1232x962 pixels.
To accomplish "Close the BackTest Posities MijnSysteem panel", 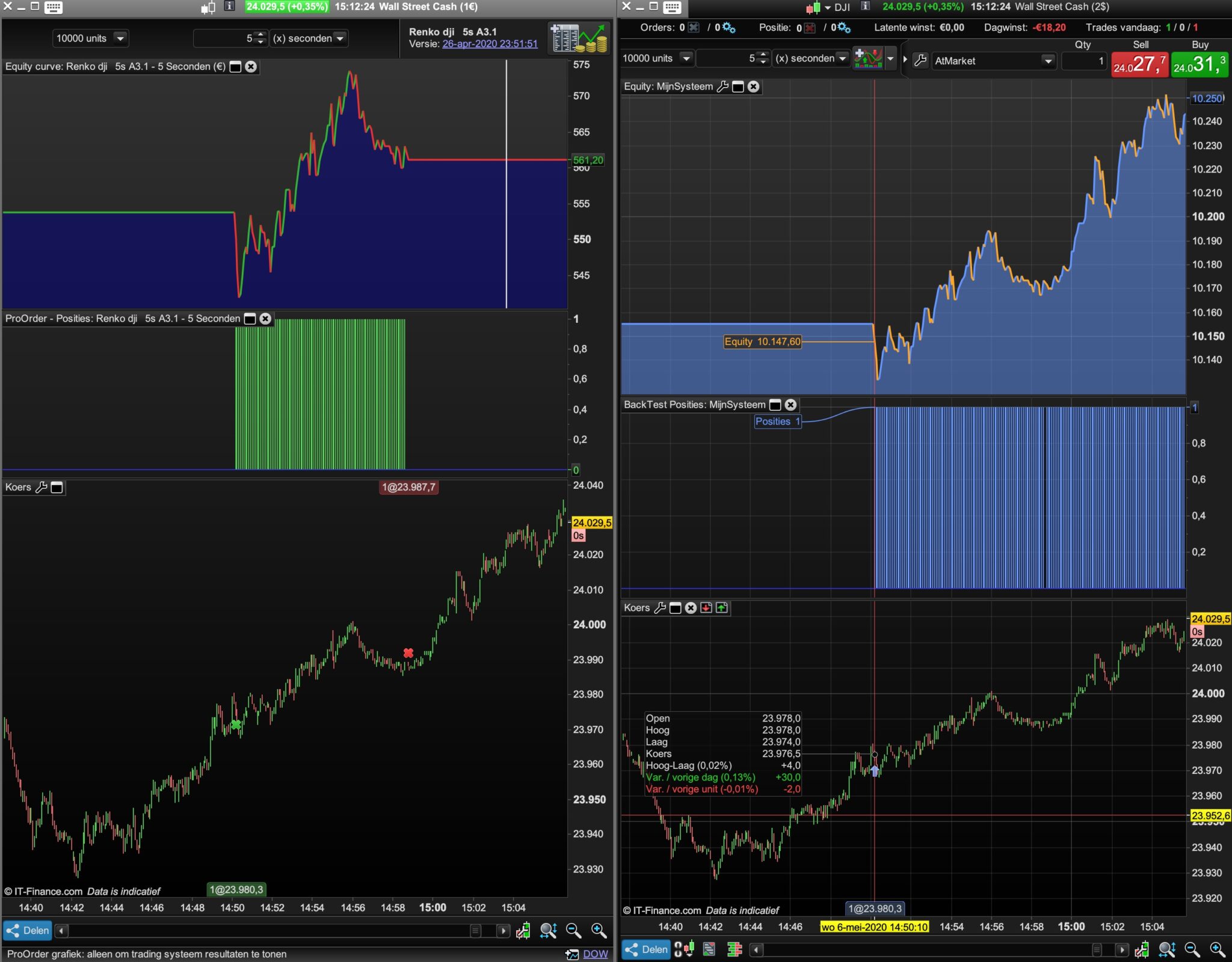I will point(791,405).
